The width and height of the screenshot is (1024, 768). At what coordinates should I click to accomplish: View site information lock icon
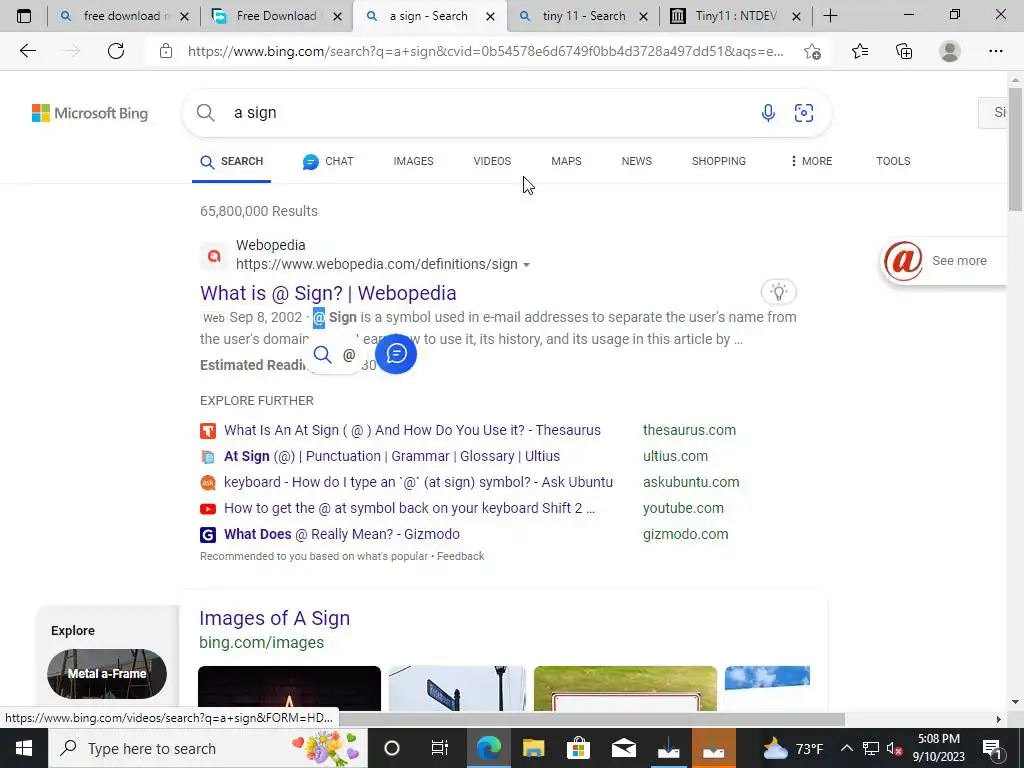(x=166, y=51)
